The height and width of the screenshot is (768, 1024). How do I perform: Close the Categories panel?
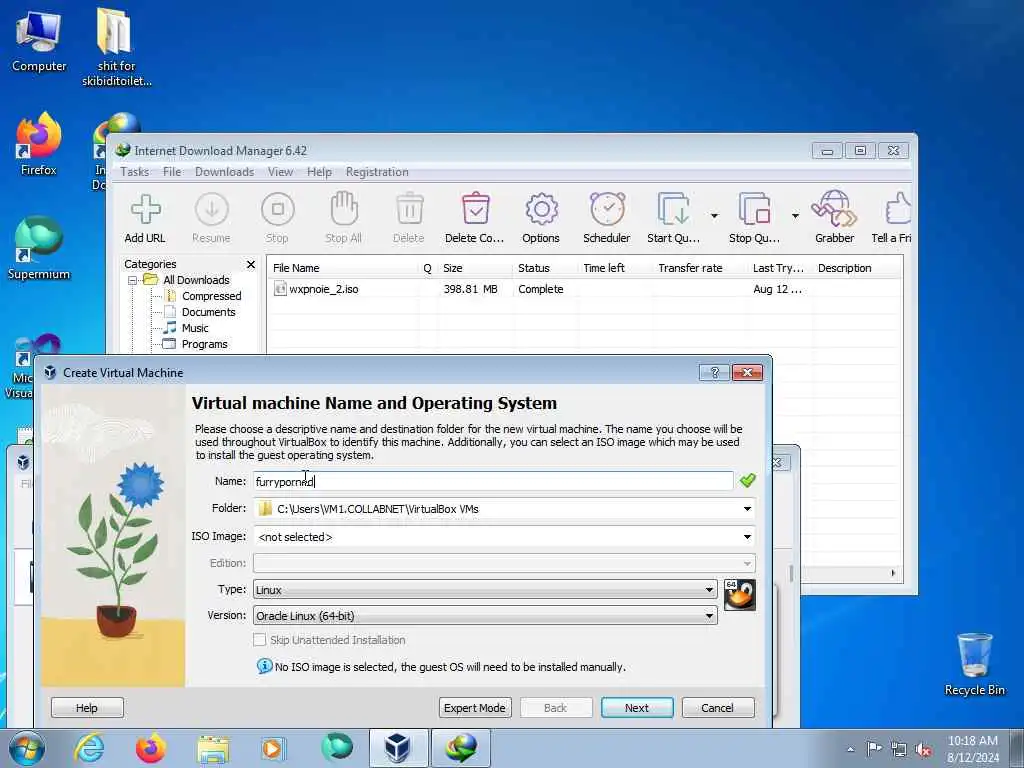pos(251,264)
